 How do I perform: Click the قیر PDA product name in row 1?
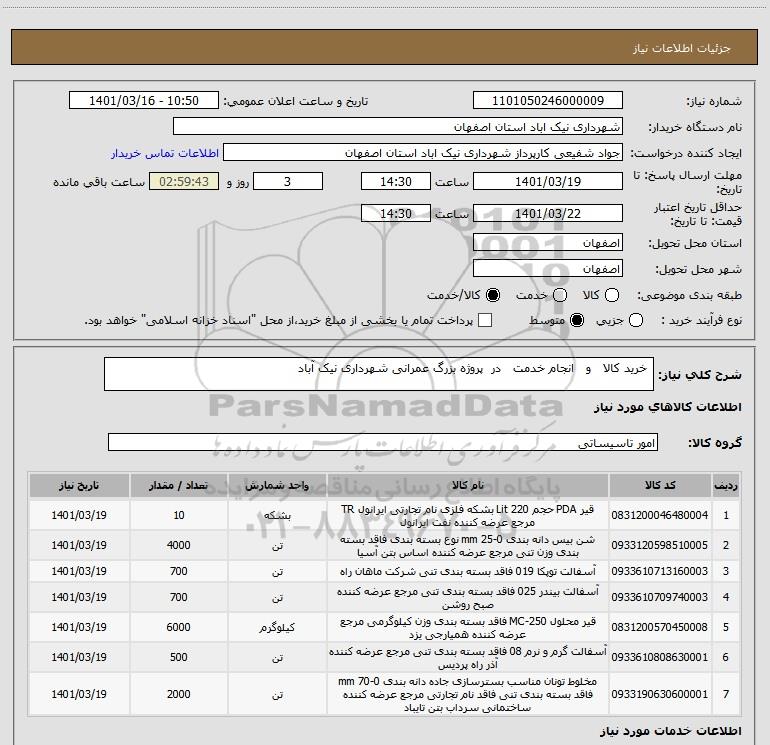point(468,516)
